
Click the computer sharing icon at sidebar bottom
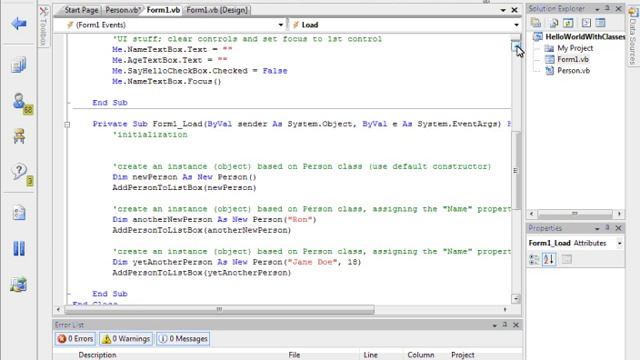tap(19, 284)
